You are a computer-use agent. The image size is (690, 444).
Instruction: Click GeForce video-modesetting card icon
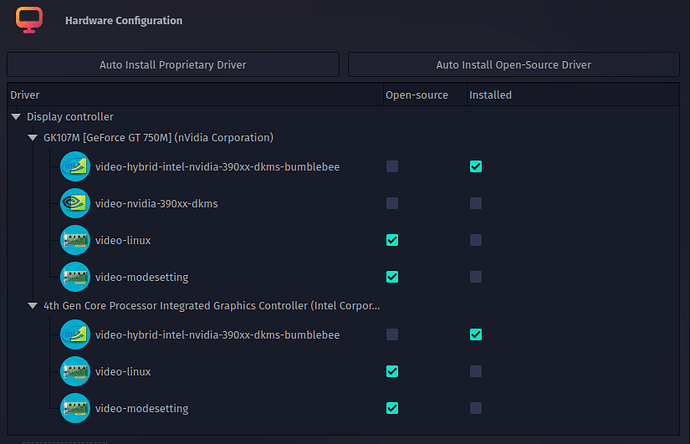point(75,277)
